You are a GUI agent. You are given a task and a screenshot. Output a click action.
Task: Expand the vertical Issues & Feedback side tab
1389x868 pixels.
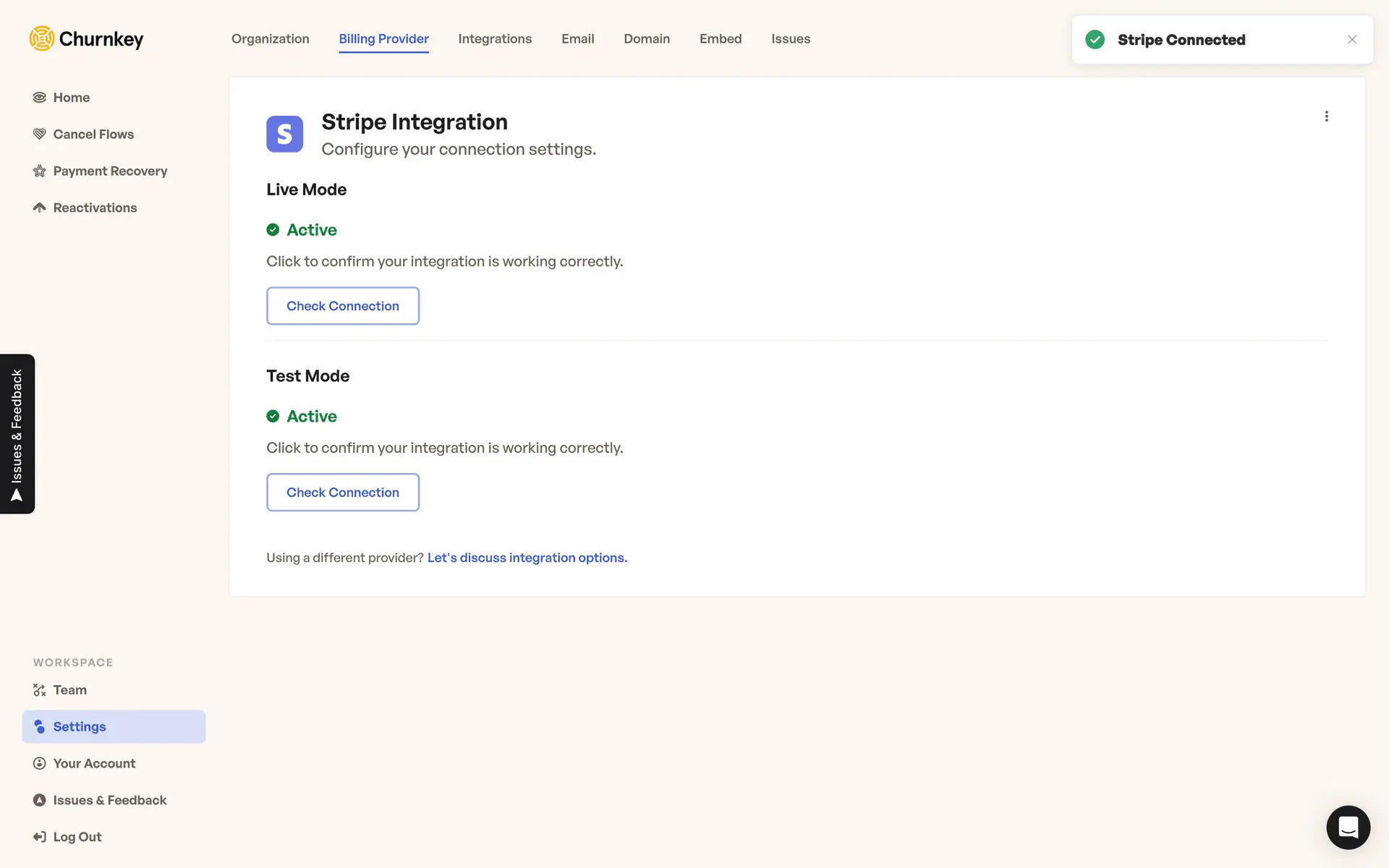pyautogui.click(x=17, y=434)
